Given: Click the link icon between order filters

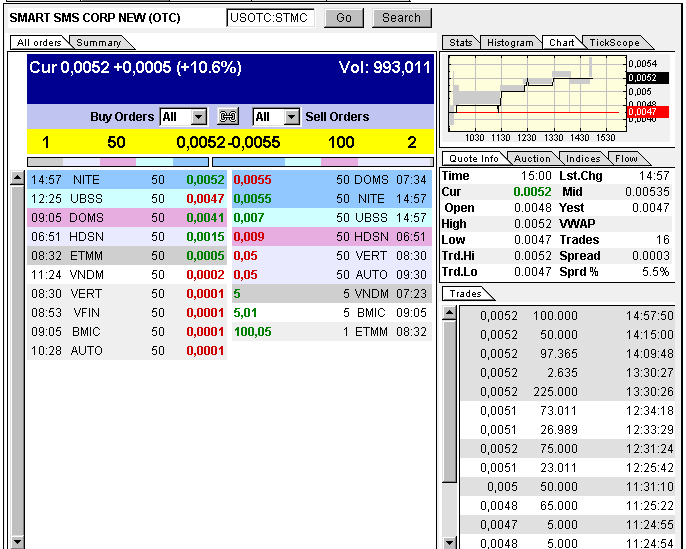Looking at the screenshot, I should coord(229,117).
